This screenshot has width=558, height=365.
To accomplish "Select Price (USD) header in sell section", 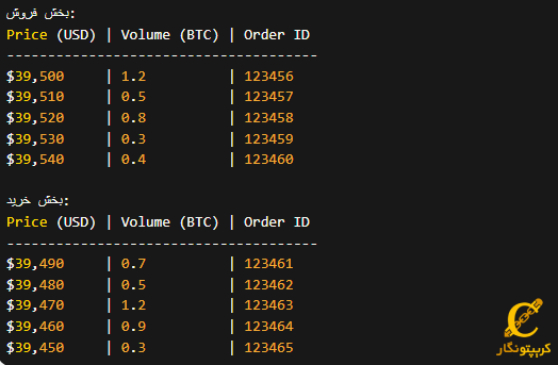I will pos(51,35).
